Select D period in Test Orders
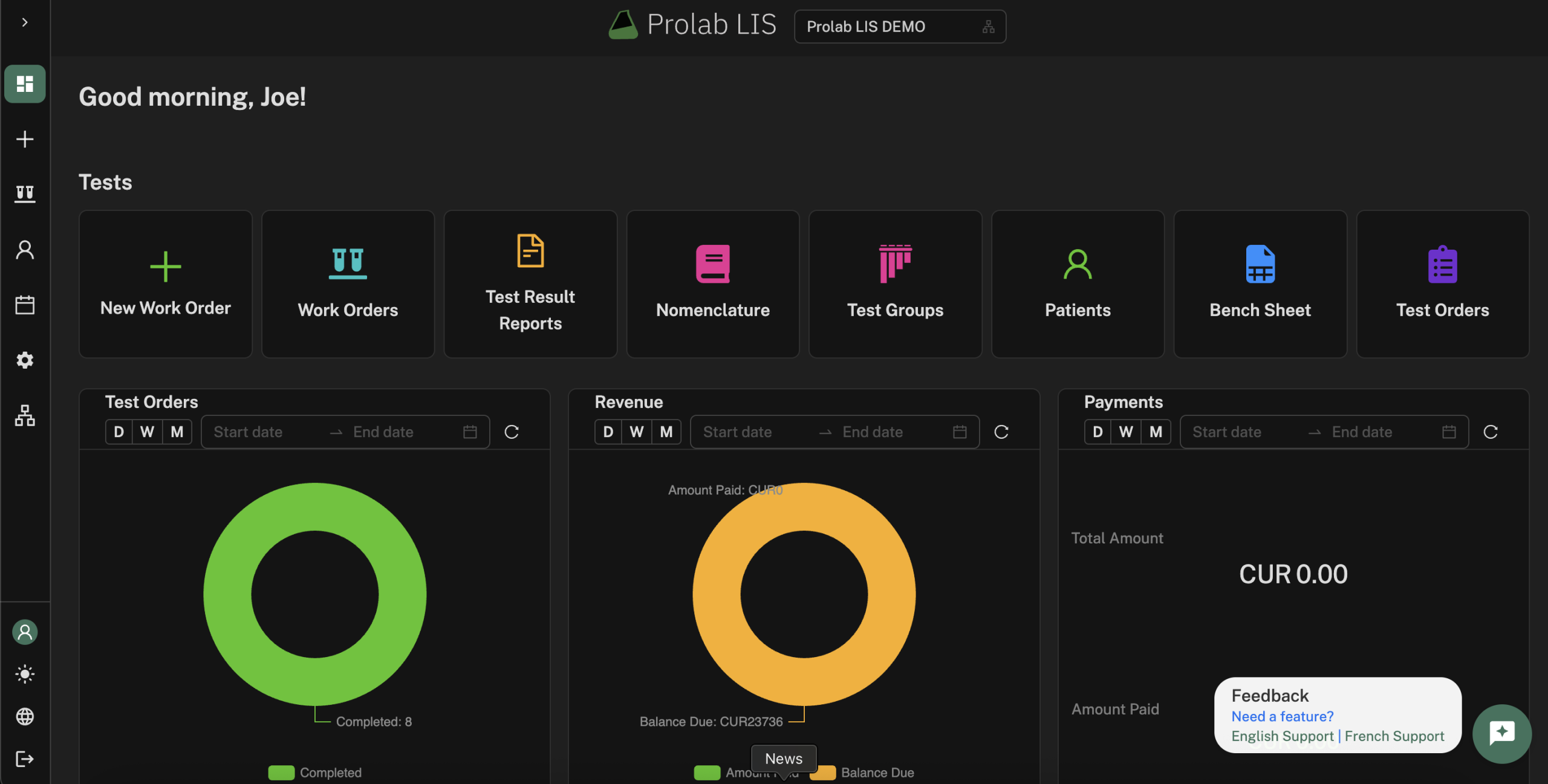The width and height of the screenshot is (1548, 784). 119,432
